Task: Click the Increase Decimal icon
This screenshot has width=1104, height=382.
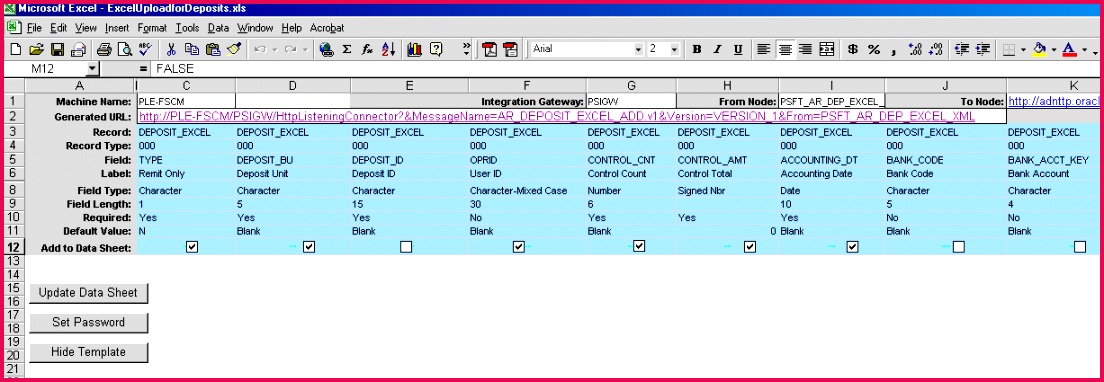Action: (x=915, y=49)
